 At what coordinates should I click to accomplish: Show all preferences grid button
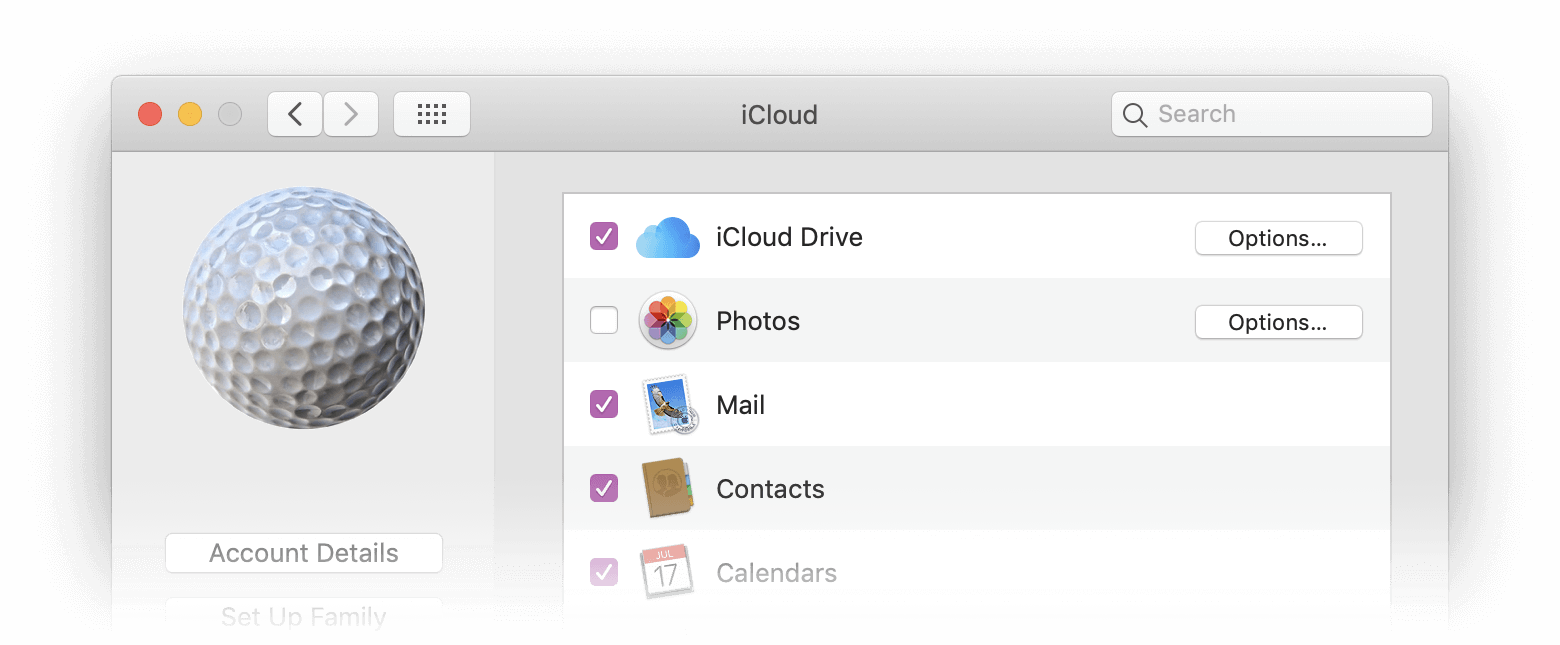point(432,114)
